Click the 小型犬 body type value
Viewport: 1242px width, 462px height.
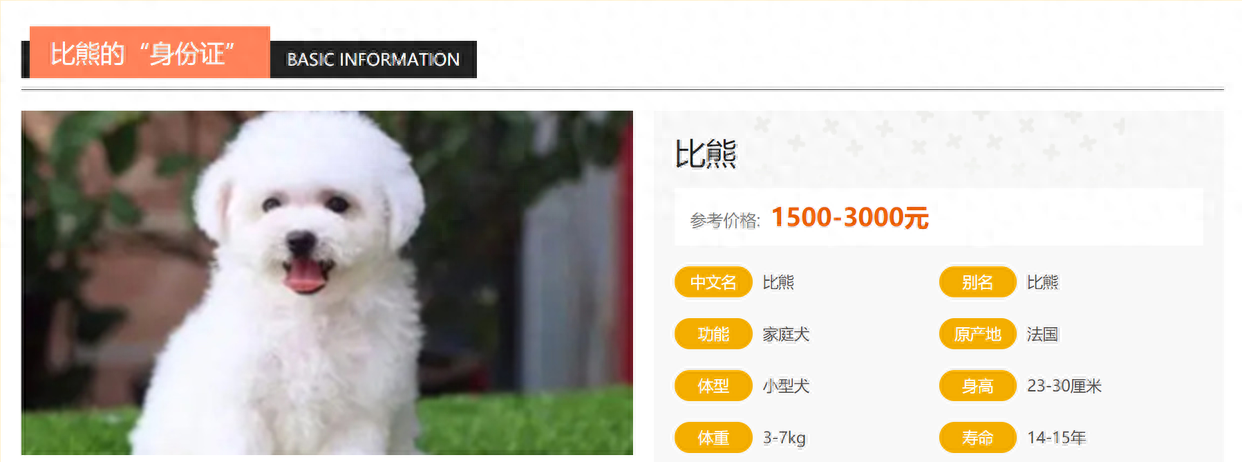(x=786, y=386)
